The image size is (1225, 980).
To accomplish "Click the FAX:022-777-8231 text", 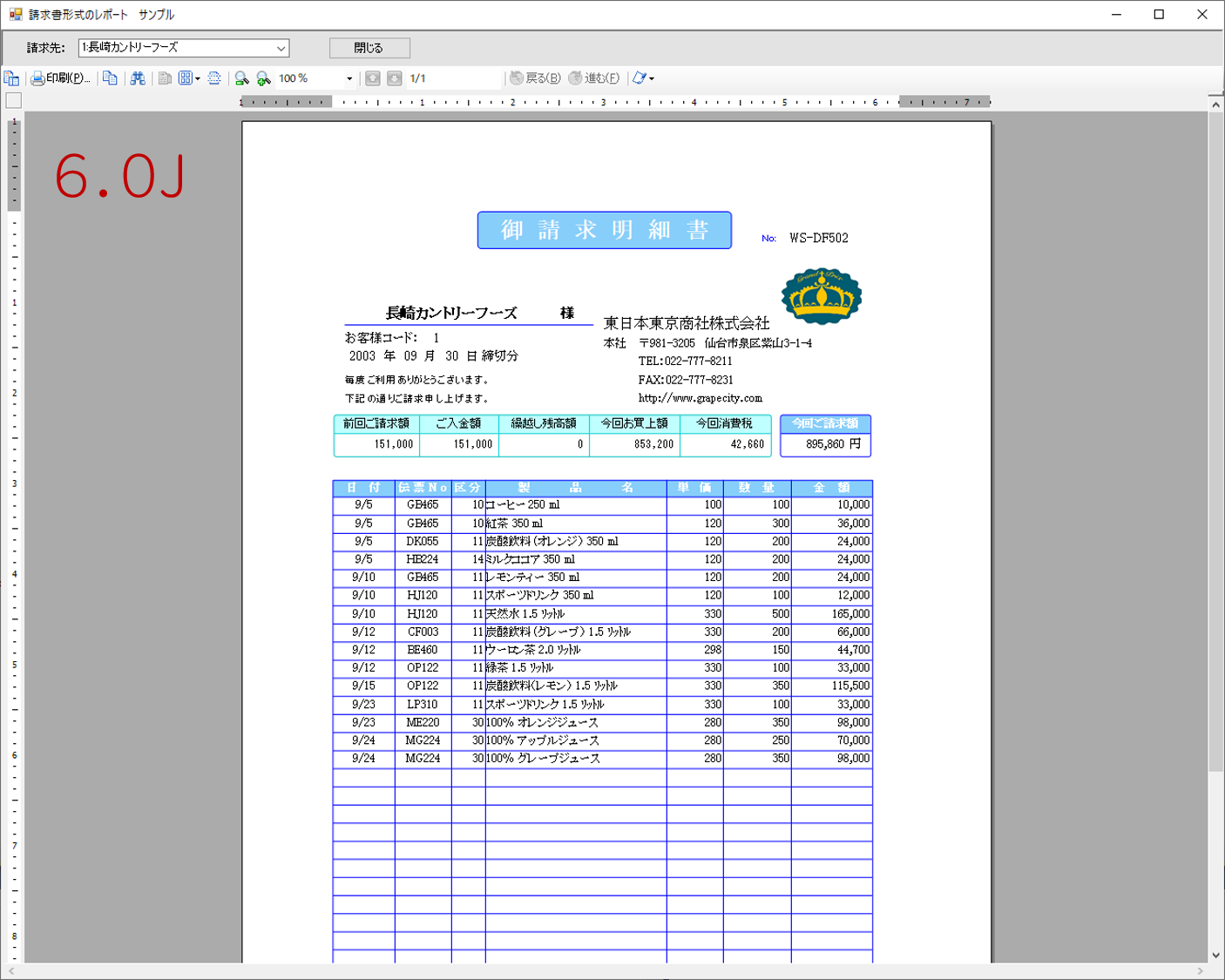I will pyautogui.click(x=685, y=380).
